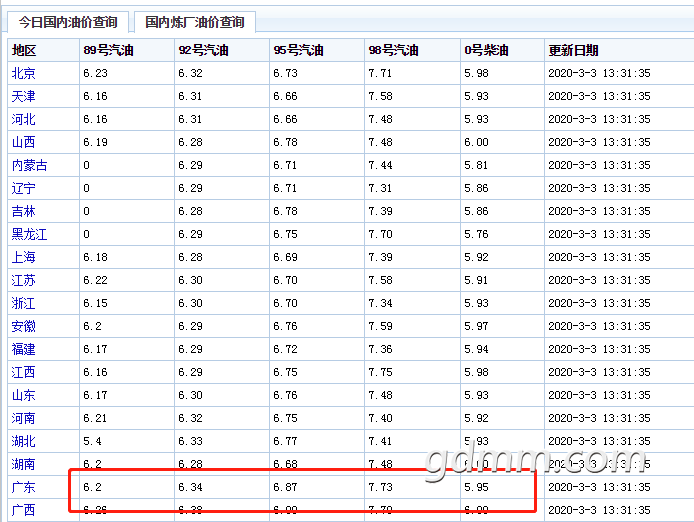694x522 pixels.
Task: Select 安徽 98号汽油 price 7.59
Action: tap(381, 326)
